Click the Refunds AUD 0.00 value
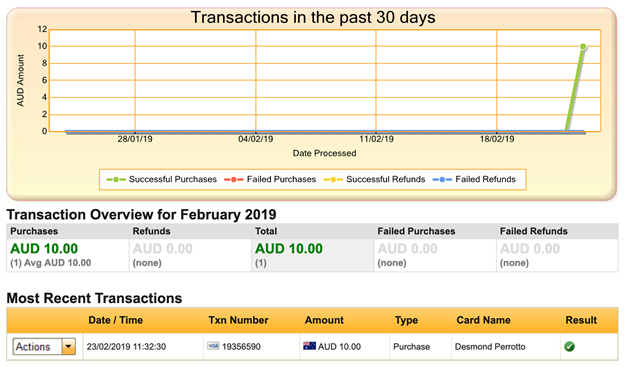The width and height of the screenshot is (624, 367). click(x=162, y=249)
